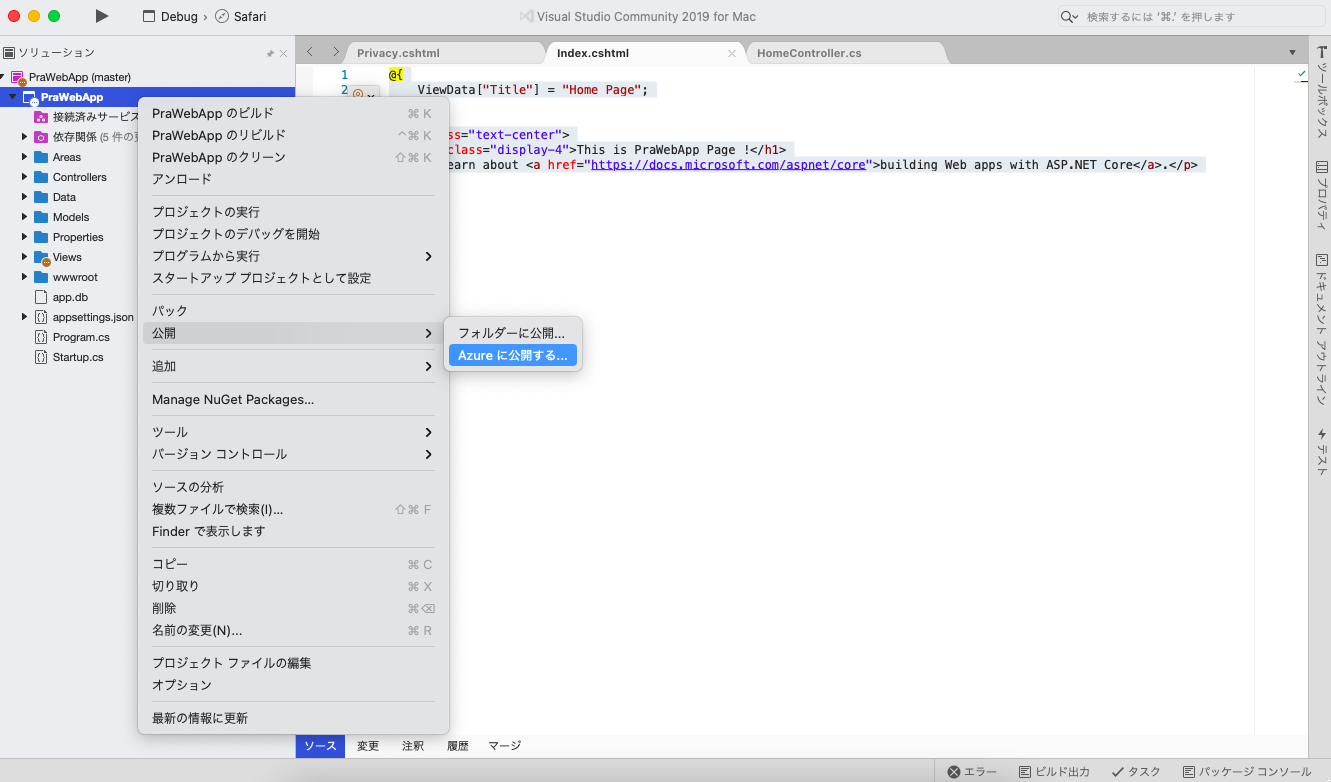
Task: Open 'バージョン コントロール' submenu
Action: (293, 454)
